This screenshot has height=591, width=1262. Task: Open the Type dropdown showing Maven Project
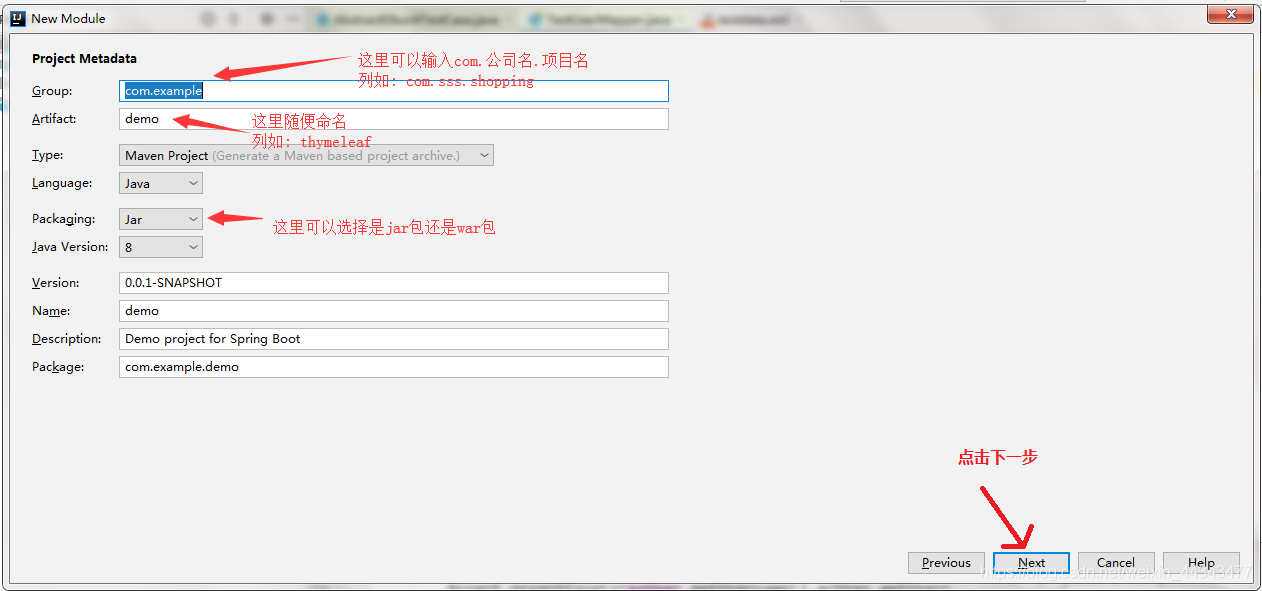(x=306, y=155)
